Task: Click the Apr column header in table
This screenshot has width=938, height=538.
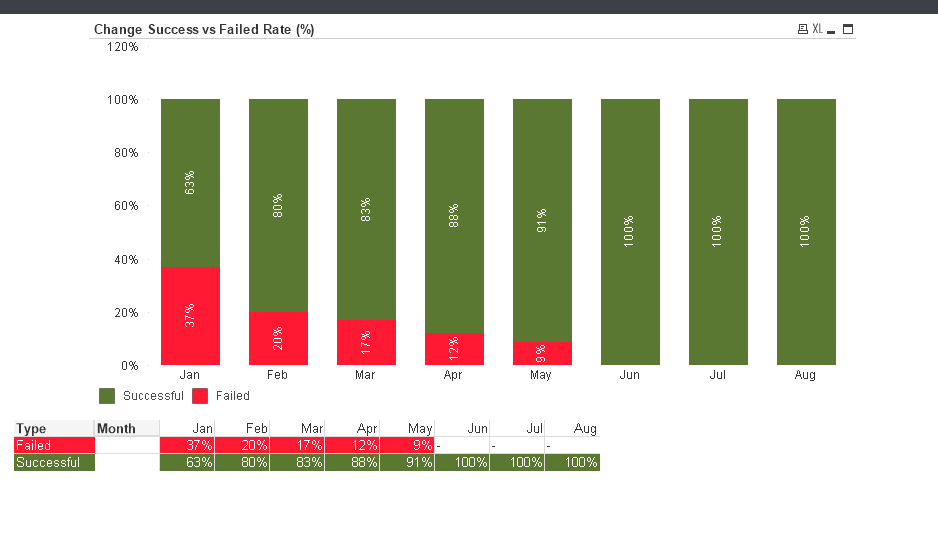Action: (367, 429)
